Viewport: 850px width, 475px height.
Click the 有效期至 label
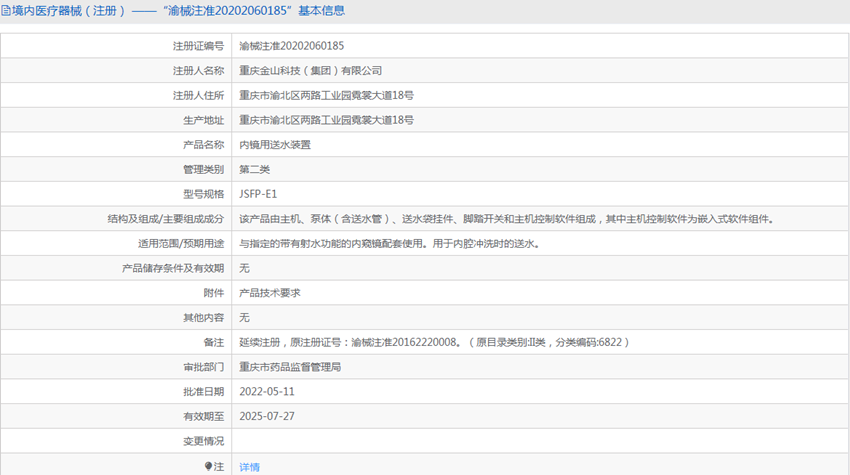pyautogui.click(x=203, y=416)
